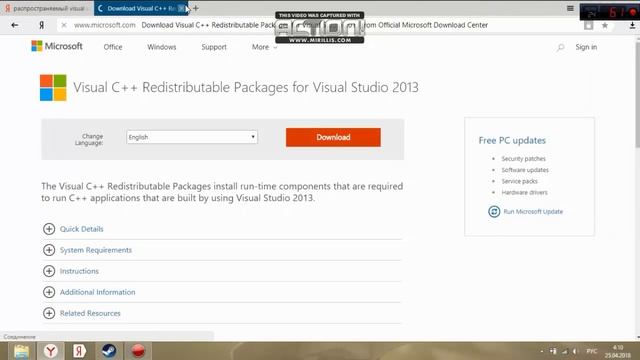This screenshot has width=640, height=360.
Task: Click the browser back arrow
Action: coord(15,25)
